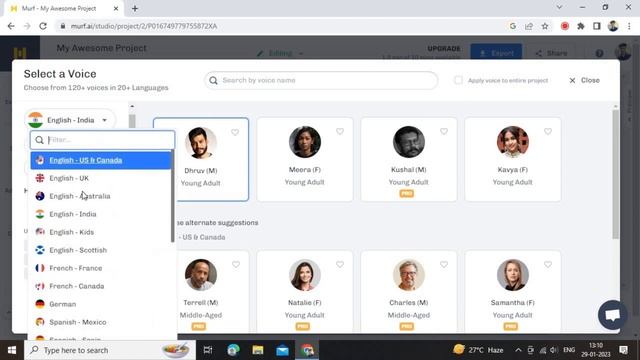Select English - UK language
640x360 pixels.
click(101, 178)
